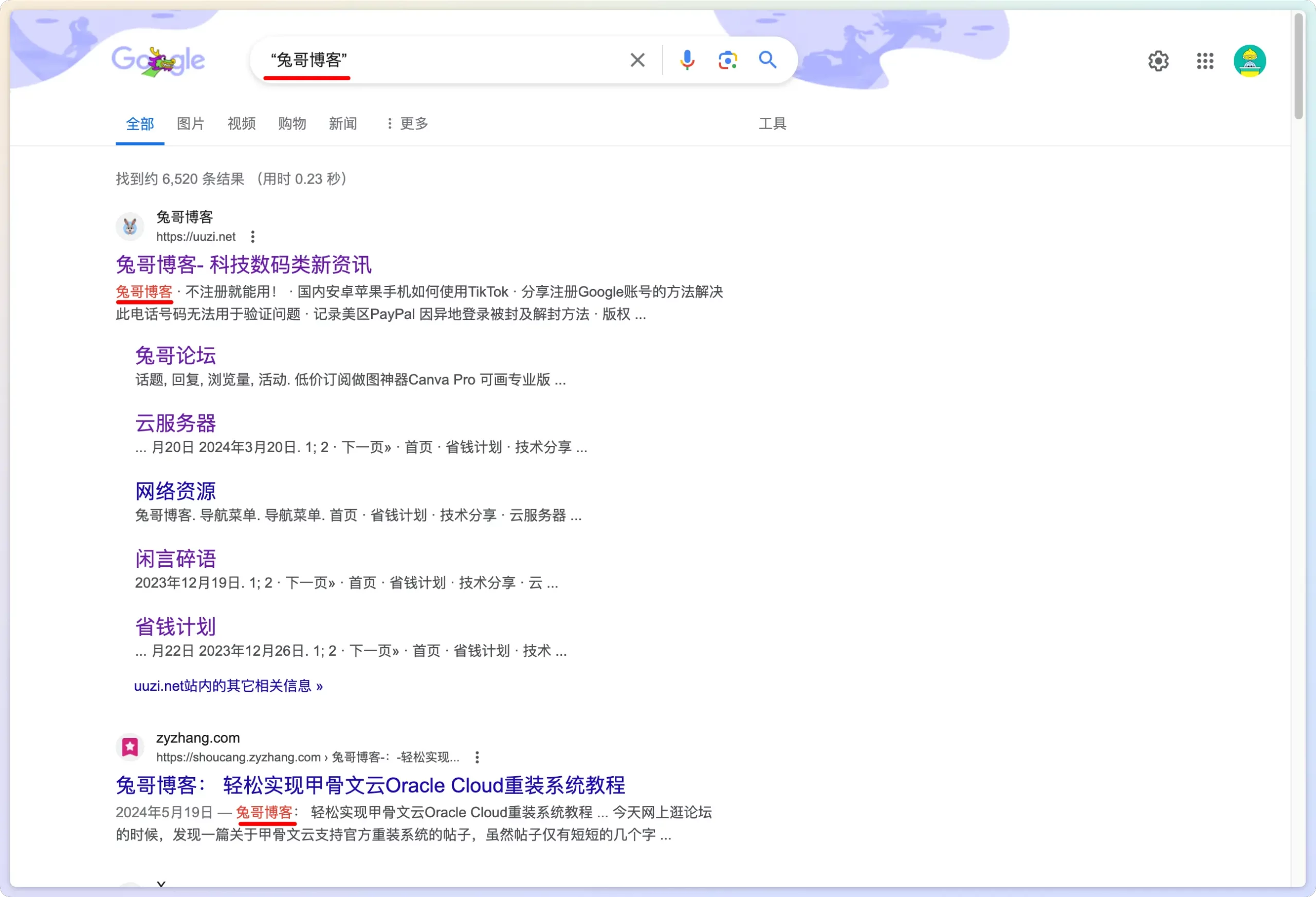Switch to the 视频 tab
Image resolution: width=1316 pixels, height=897 pixels.
[x=241, y=123]
